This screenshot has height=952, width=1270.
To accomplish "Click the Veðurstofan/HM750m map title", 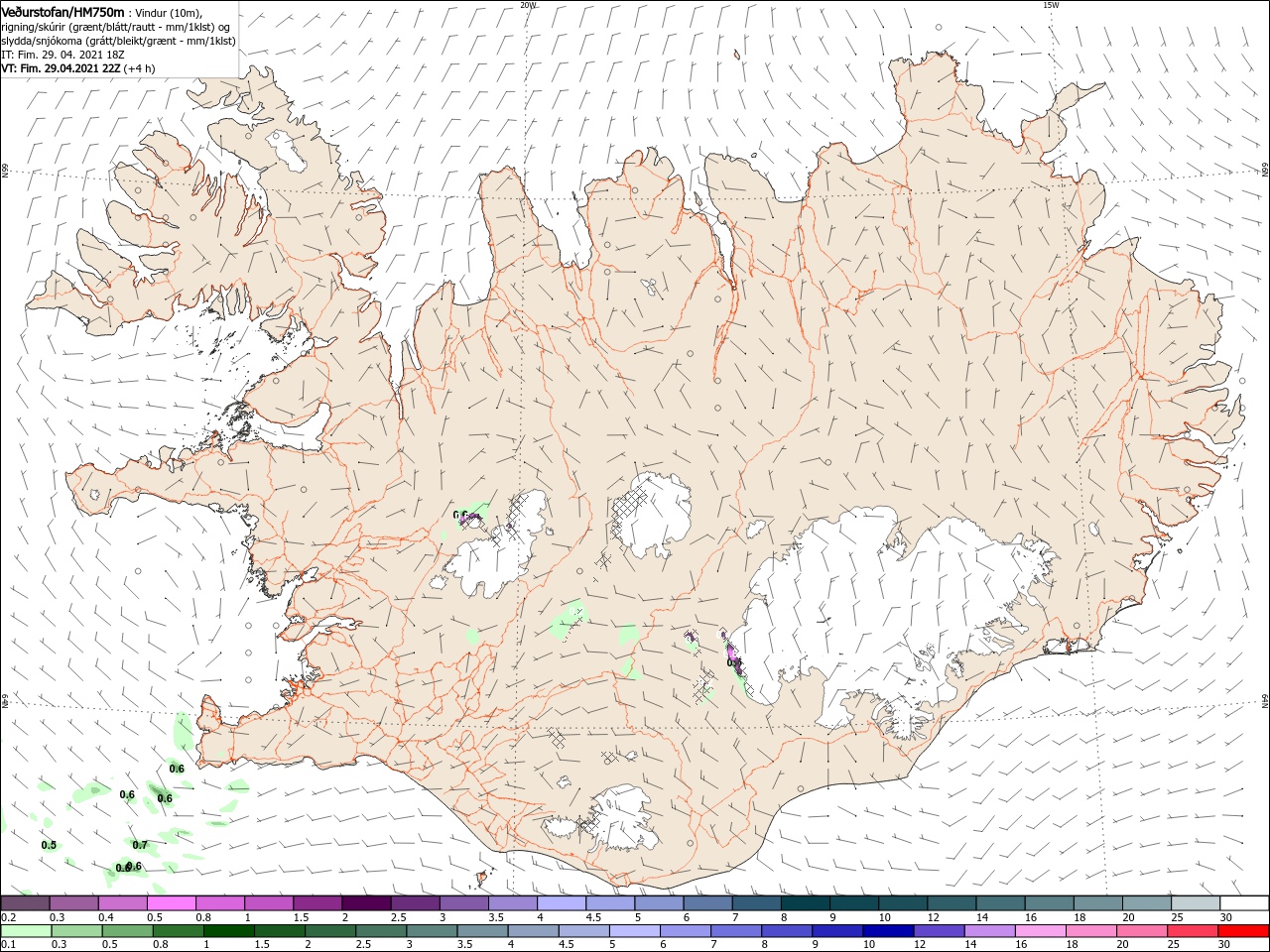I will point(63,11).
